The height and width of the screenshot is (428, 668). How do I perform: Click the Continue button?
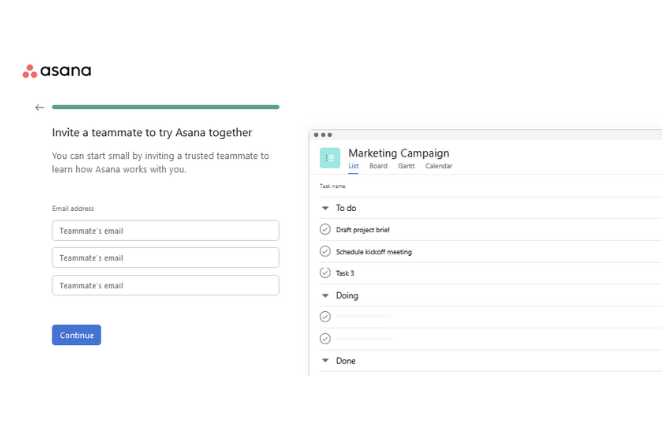pos(77,336)
